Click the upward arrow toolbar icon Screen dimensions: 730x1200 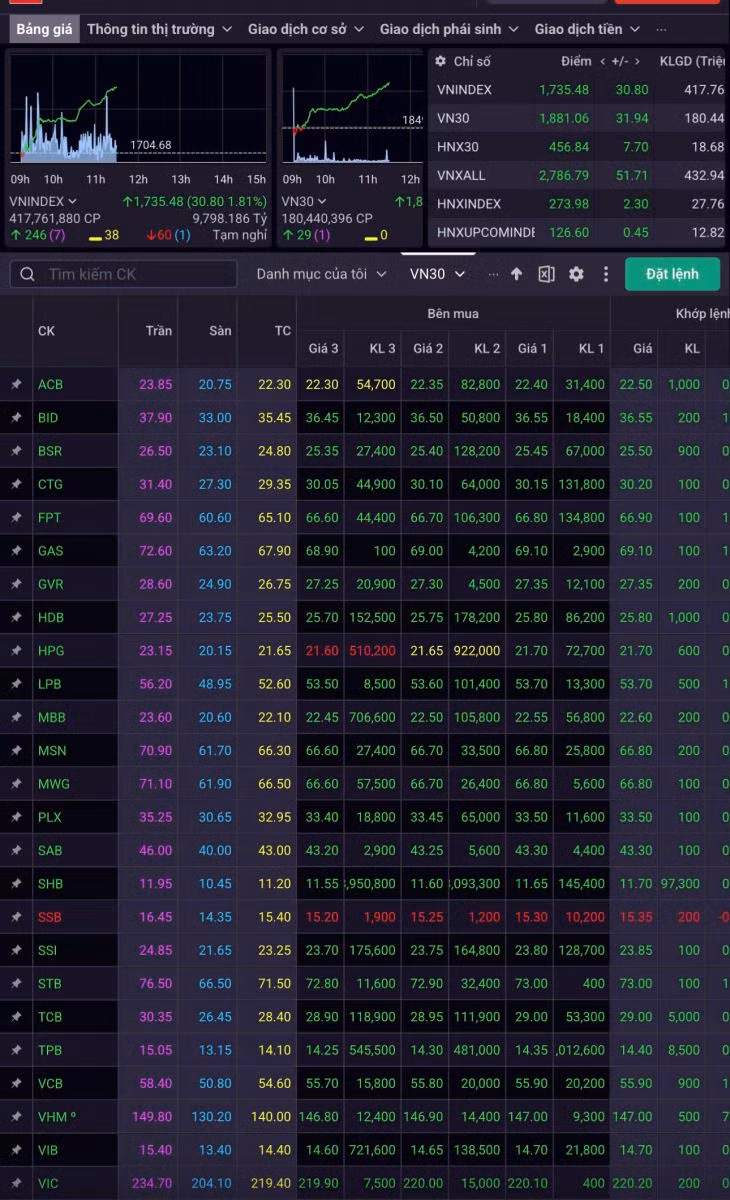click(516, 274)
